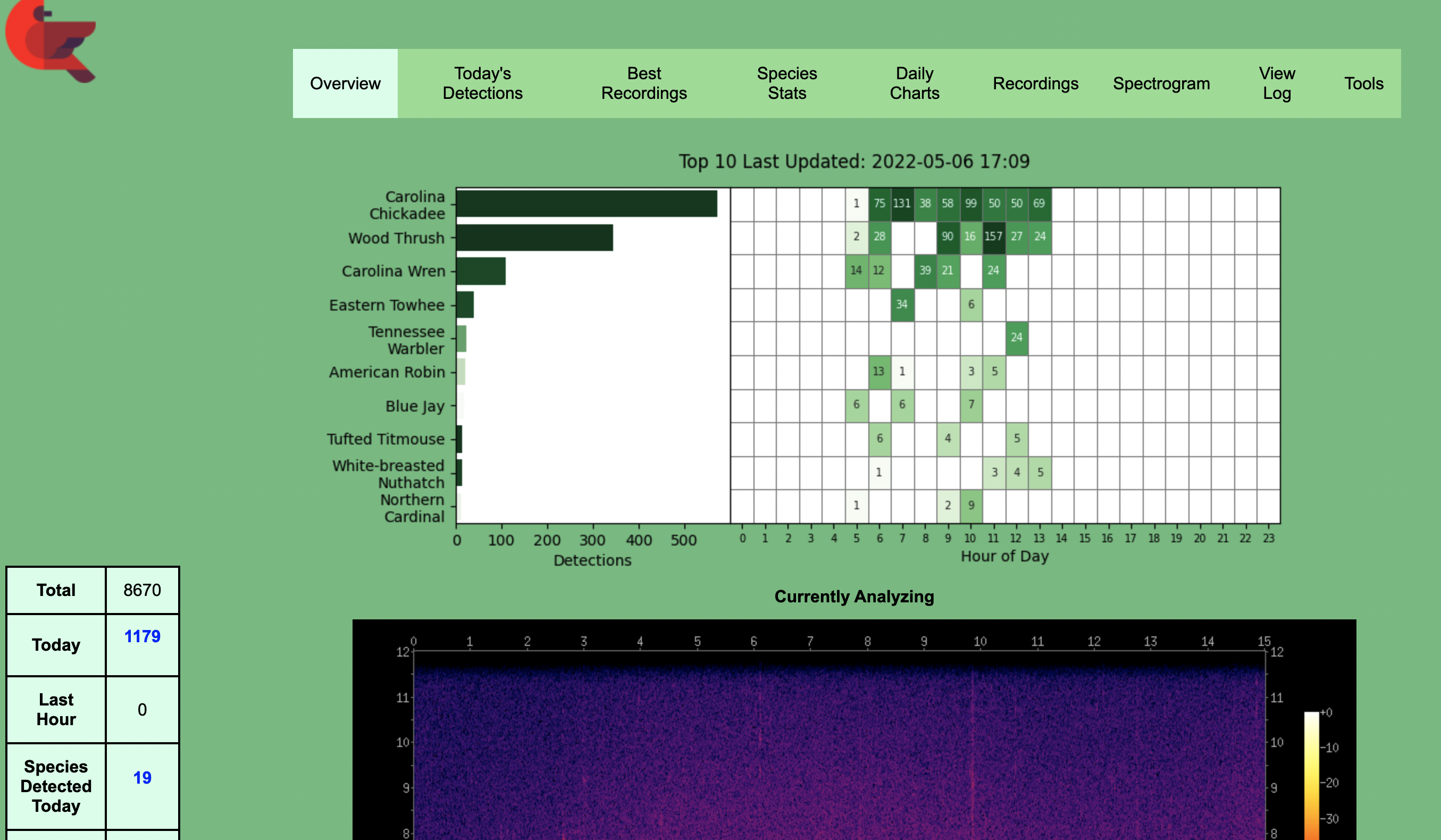Click species detected today count 19
The image size is (1441, 840).
coord(143,778)
